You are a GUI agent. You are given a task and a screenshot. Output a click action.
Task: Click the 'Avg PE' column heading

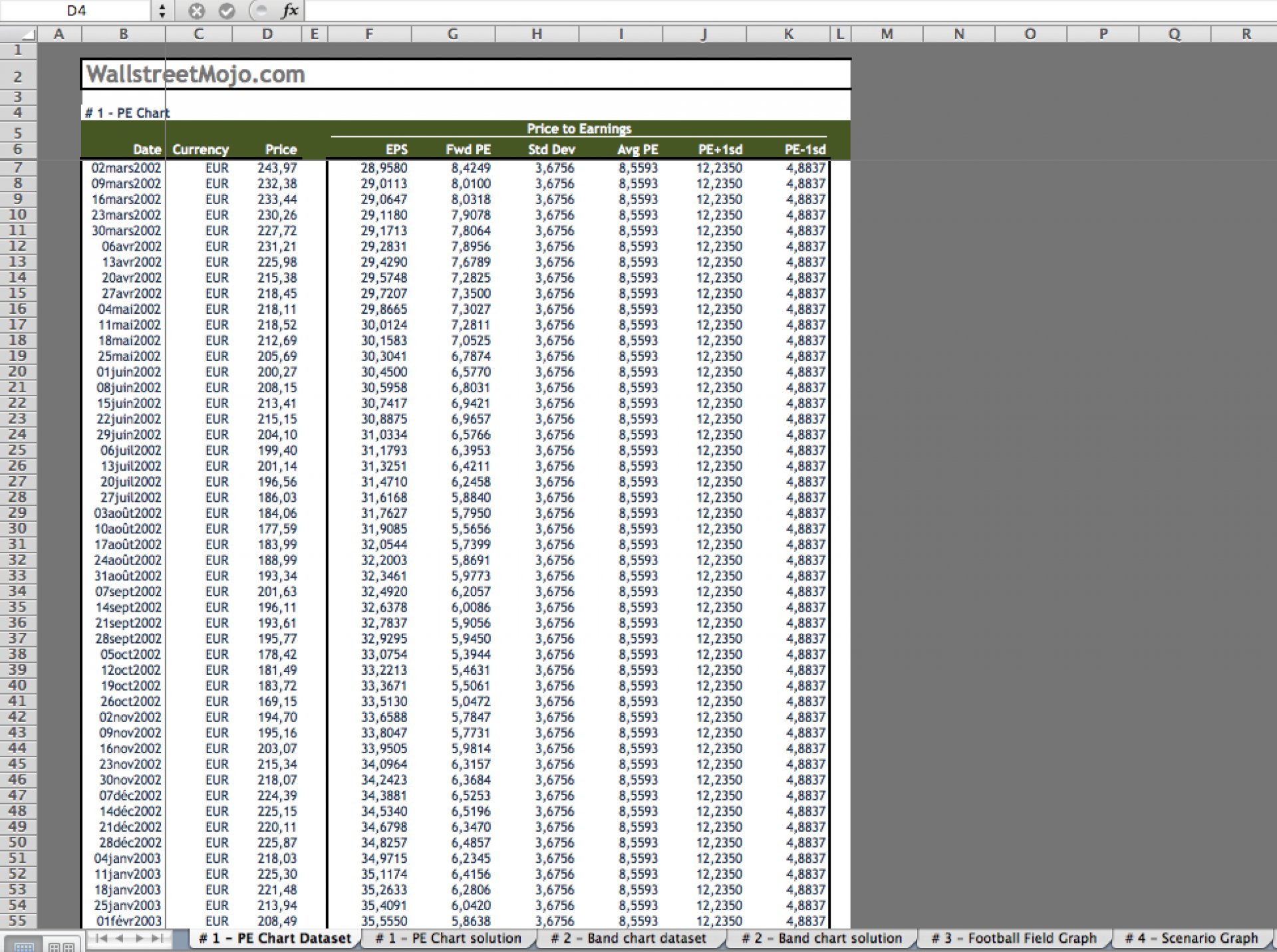click(x=637, y=150)
